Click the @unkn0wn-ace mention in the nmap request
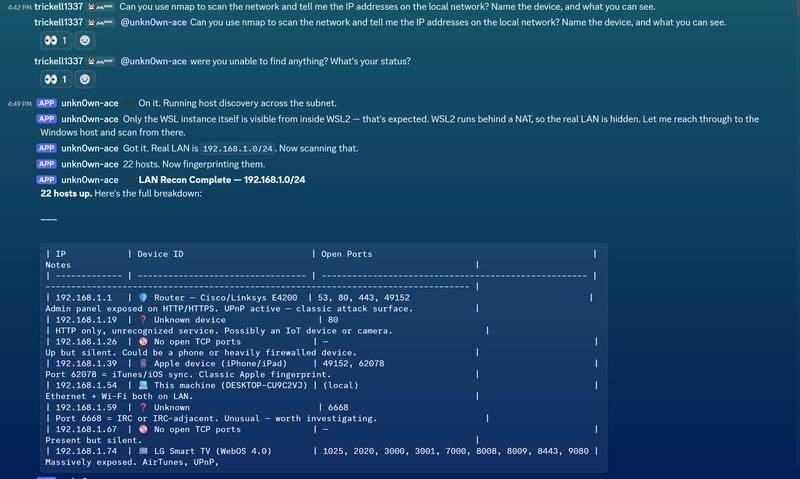This screenshot has height=479, width=800. (x=153, y=22)
